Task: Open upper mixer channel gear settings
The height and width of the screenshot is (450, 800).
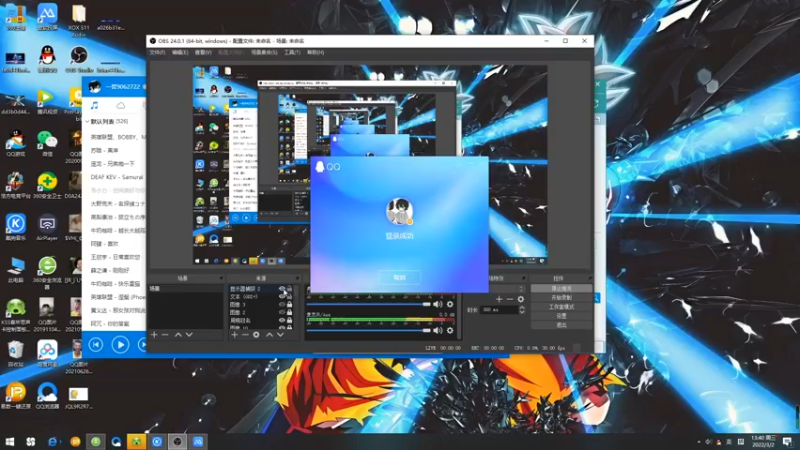Action: click(450, 304)
